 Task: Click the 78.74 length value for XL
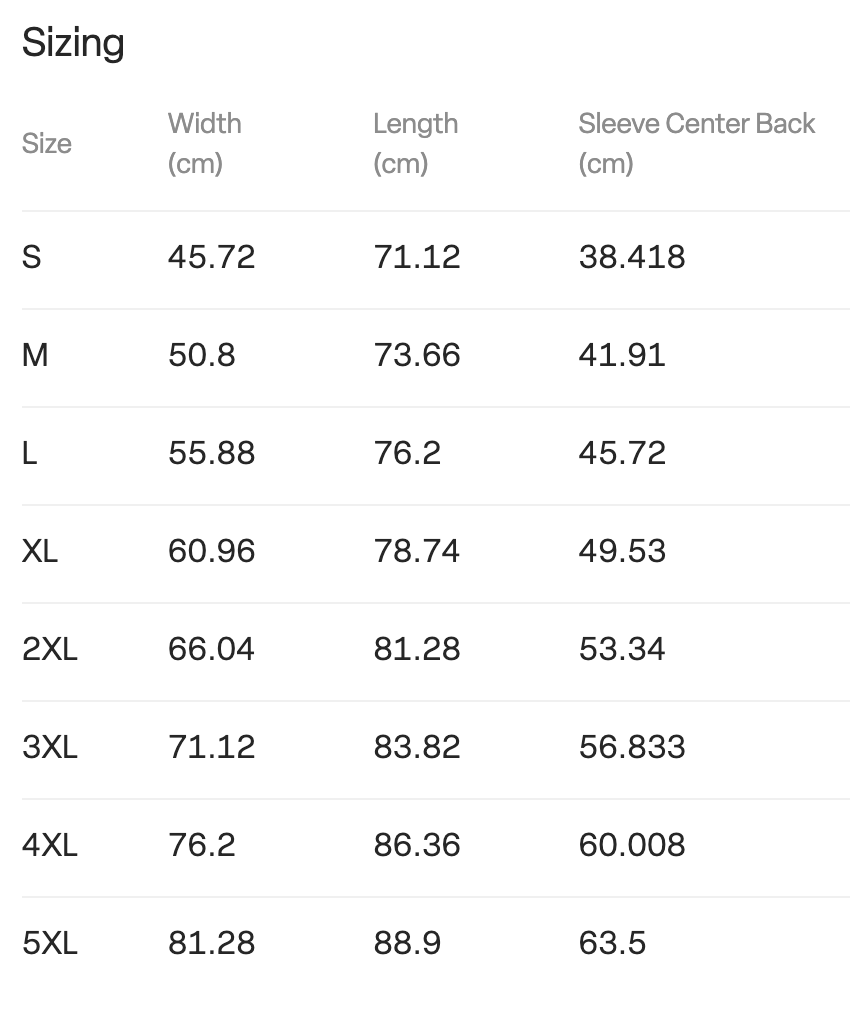(x=417, y=551)
